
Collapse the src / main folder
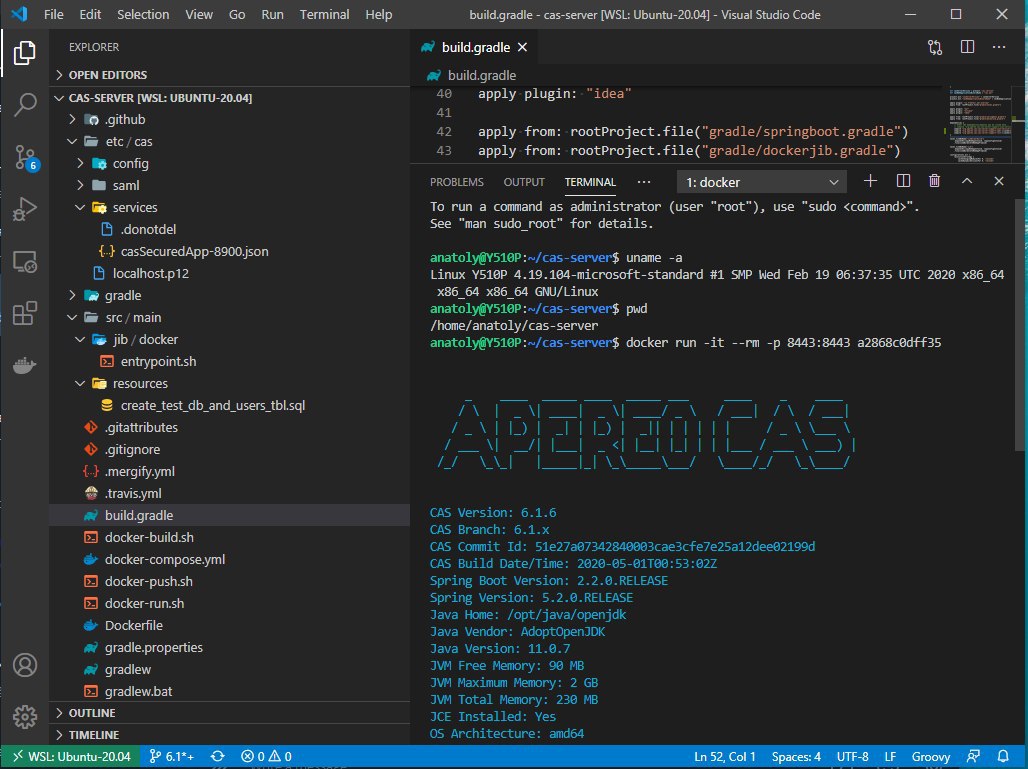(x=229, y=317)
